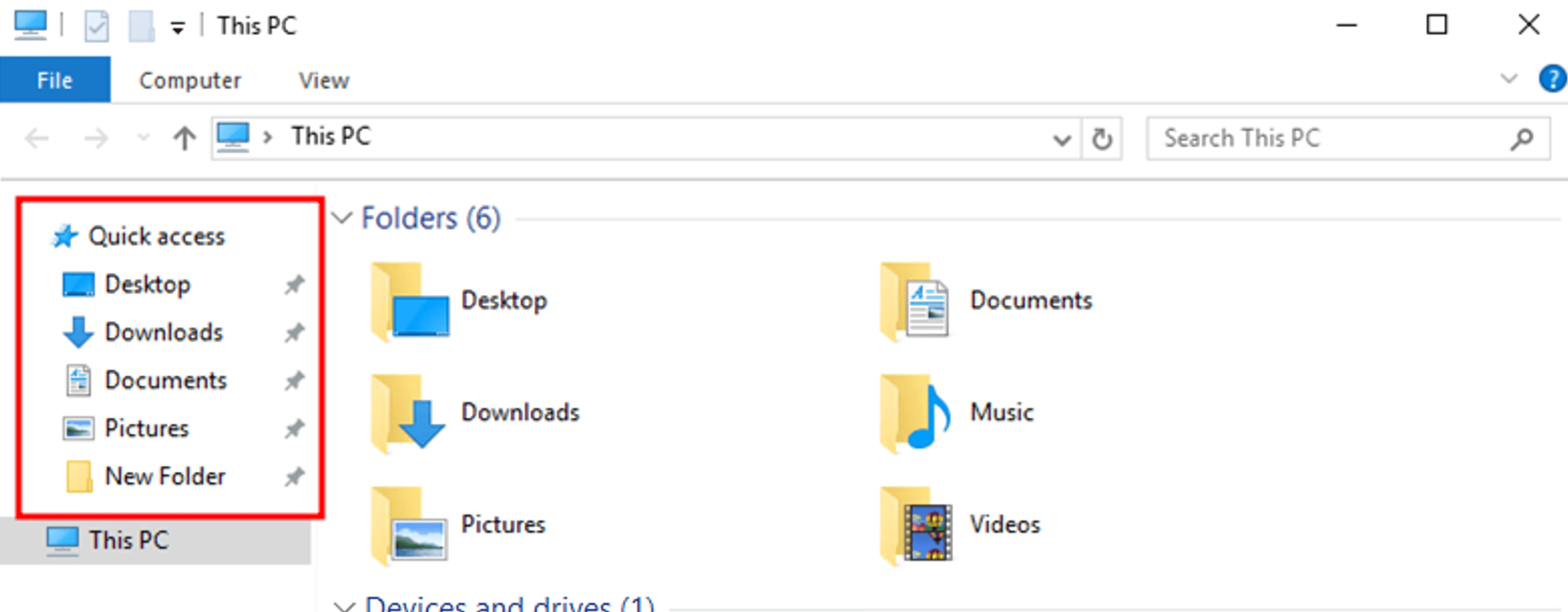This screenshot has height=612, width=1568.
Task: Click the refresh button in address bar
Action: [x=1101, y=139]
